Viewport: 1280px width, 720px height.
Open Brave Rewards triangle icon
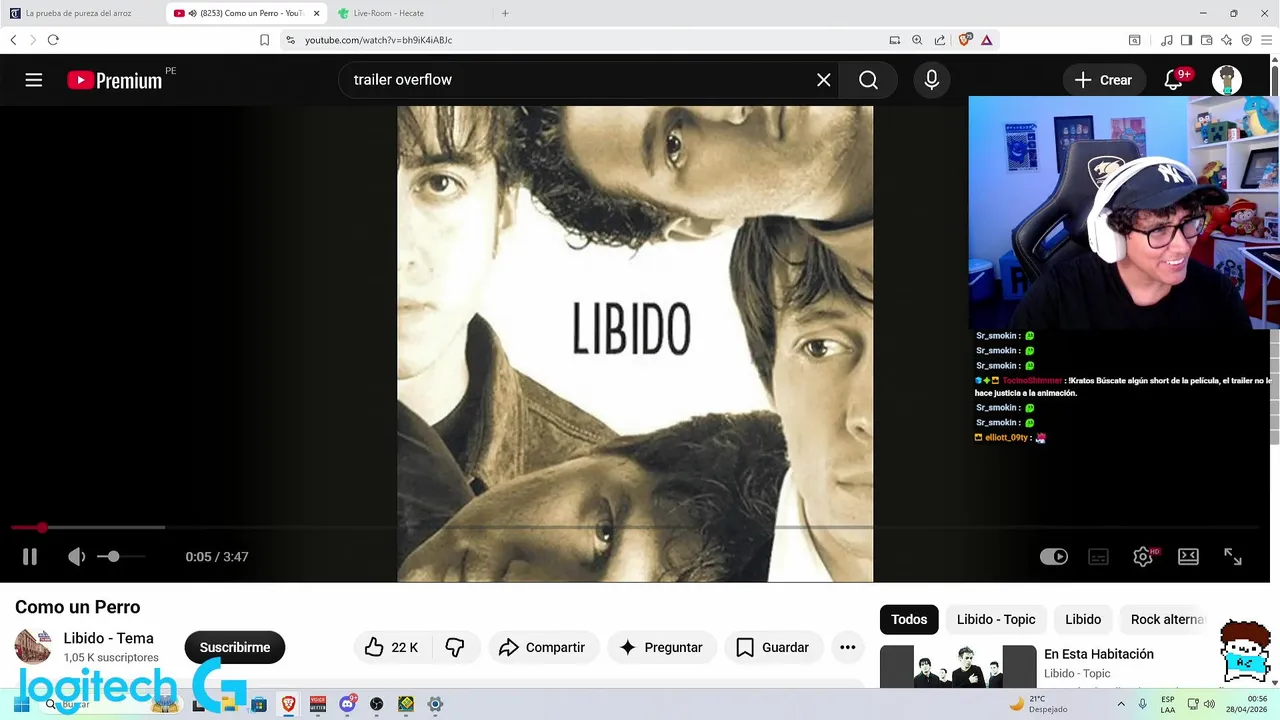[986, 40]
